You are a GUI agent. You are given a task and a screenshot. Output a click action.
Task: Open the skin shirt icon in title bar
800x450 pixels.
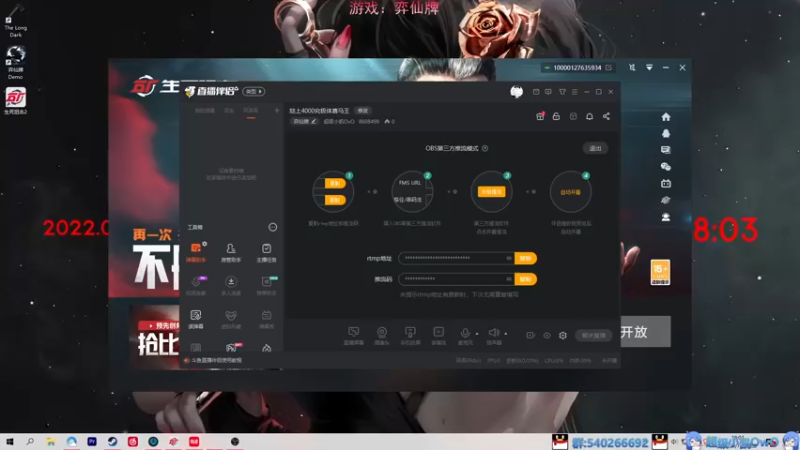click(x=562, y=92)
